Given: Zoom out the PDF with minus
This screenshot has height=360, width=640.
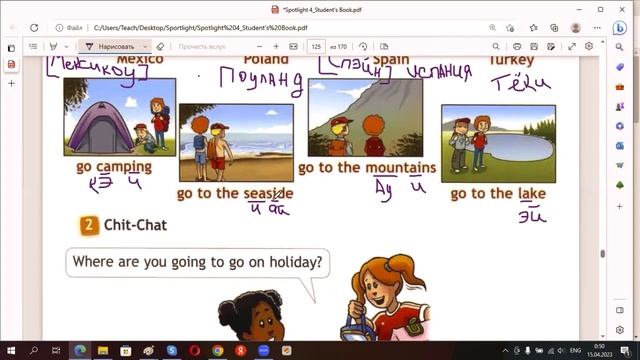Looking at the screenshot, I should [x=260, y=47].
